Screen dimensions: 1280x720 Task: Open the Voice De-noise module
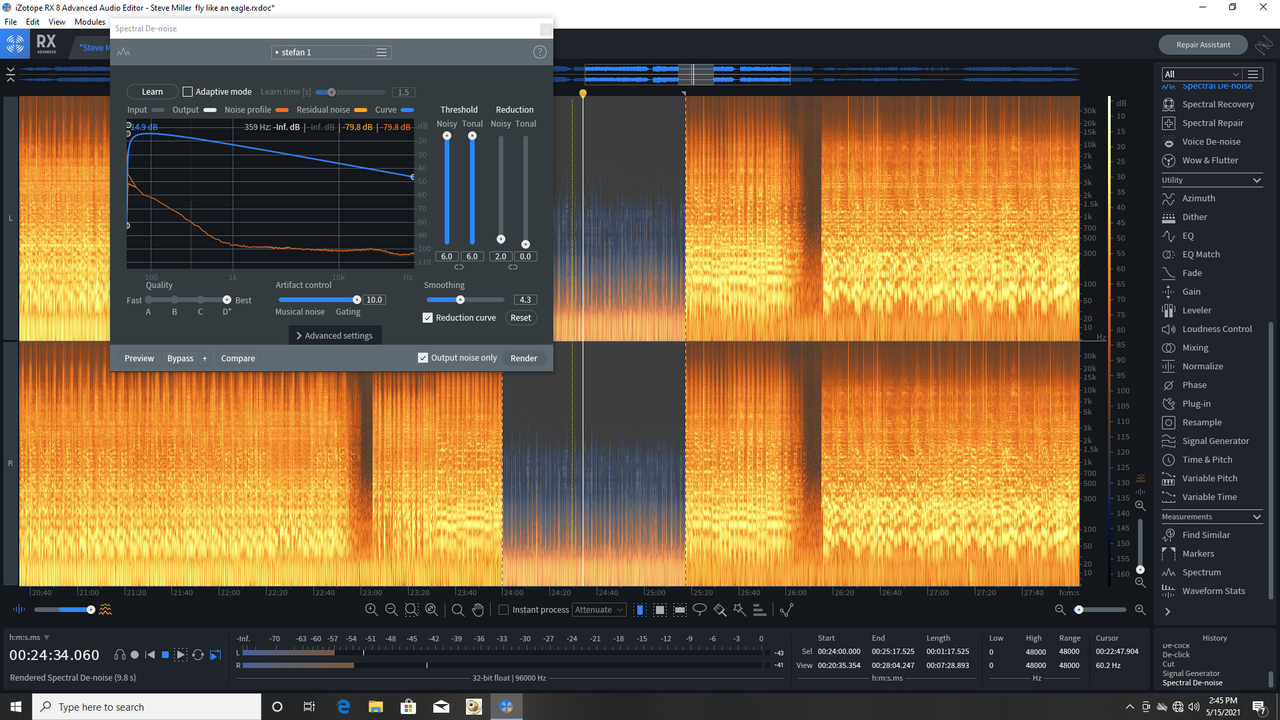(x=1201, y=142)
